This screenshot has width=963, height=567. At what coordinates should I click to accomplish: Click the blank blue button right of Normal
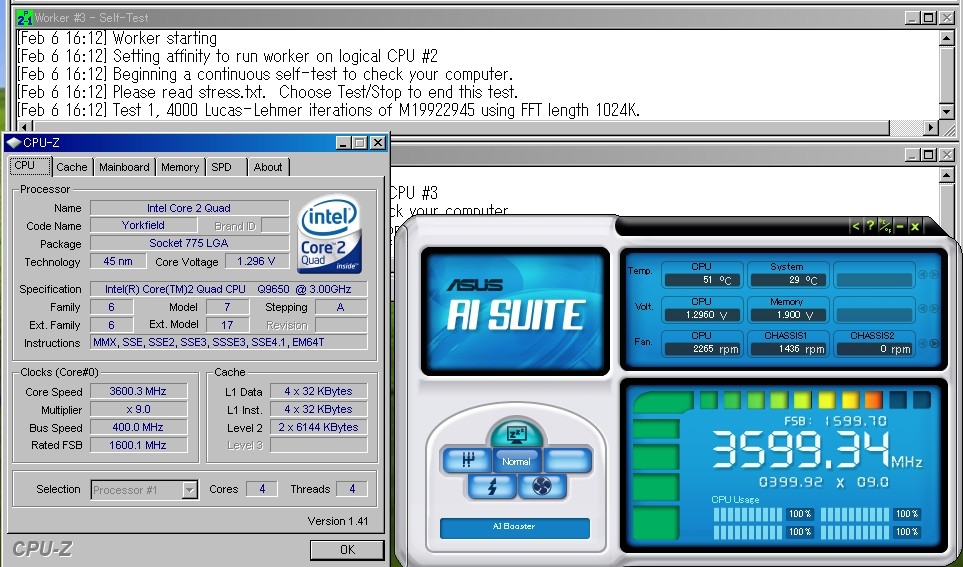click(x=567, y=460)
